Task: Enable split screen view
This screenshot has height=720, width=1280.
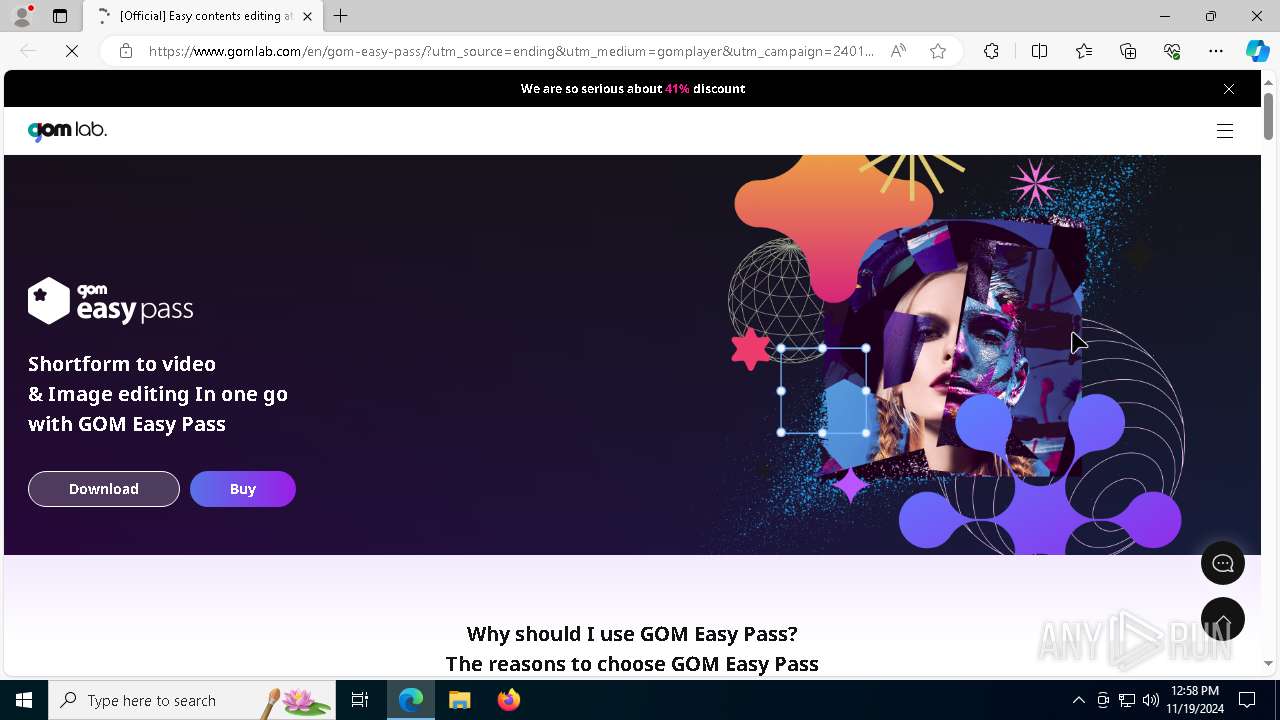Action: tap(1039, 51)
